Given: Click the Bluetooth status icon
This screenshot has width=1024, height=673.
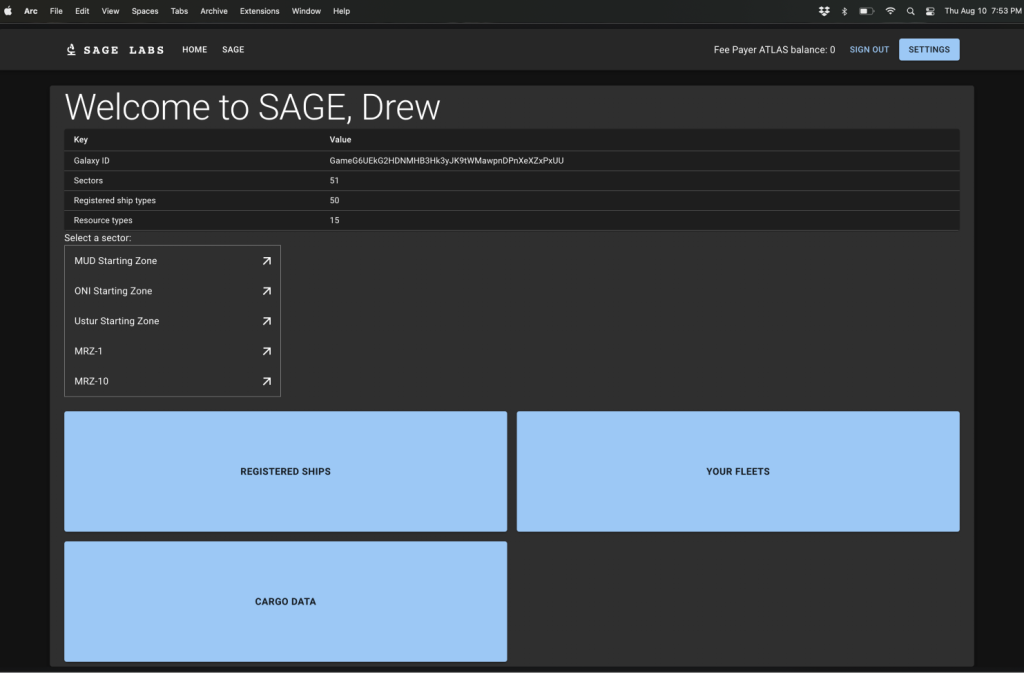Looking at the screenshot, I should coord(843,11).
